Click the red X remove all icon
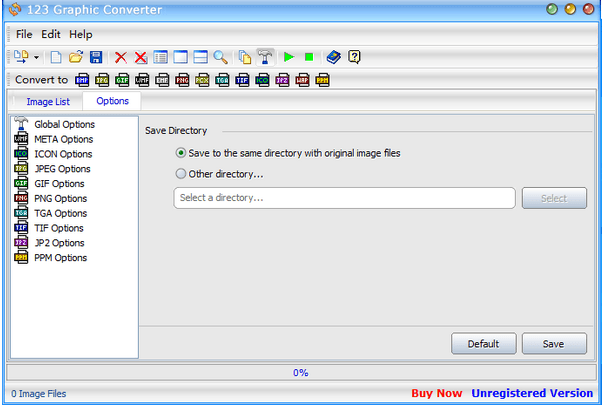Image resolution: width=613 pixels, height=410 pixels. (x=141, y=57)
